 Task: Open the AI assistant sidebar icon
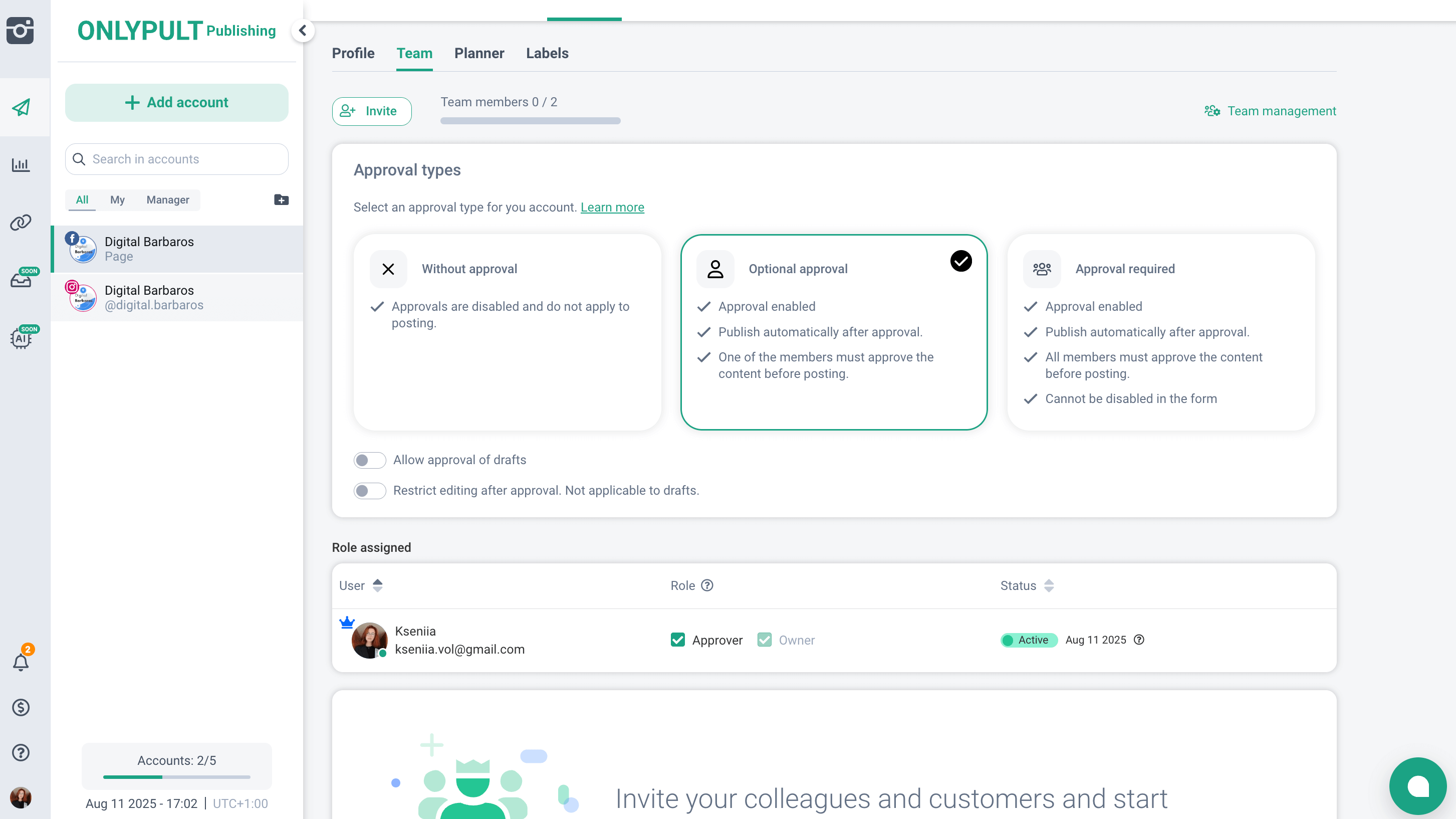[x=21, y=338]
